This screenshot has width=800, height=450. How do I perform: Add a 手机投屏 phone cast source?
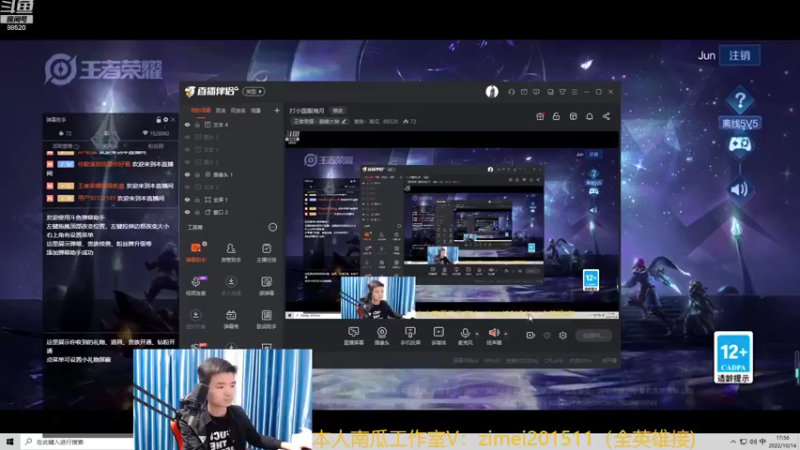(x=410, y=336)
